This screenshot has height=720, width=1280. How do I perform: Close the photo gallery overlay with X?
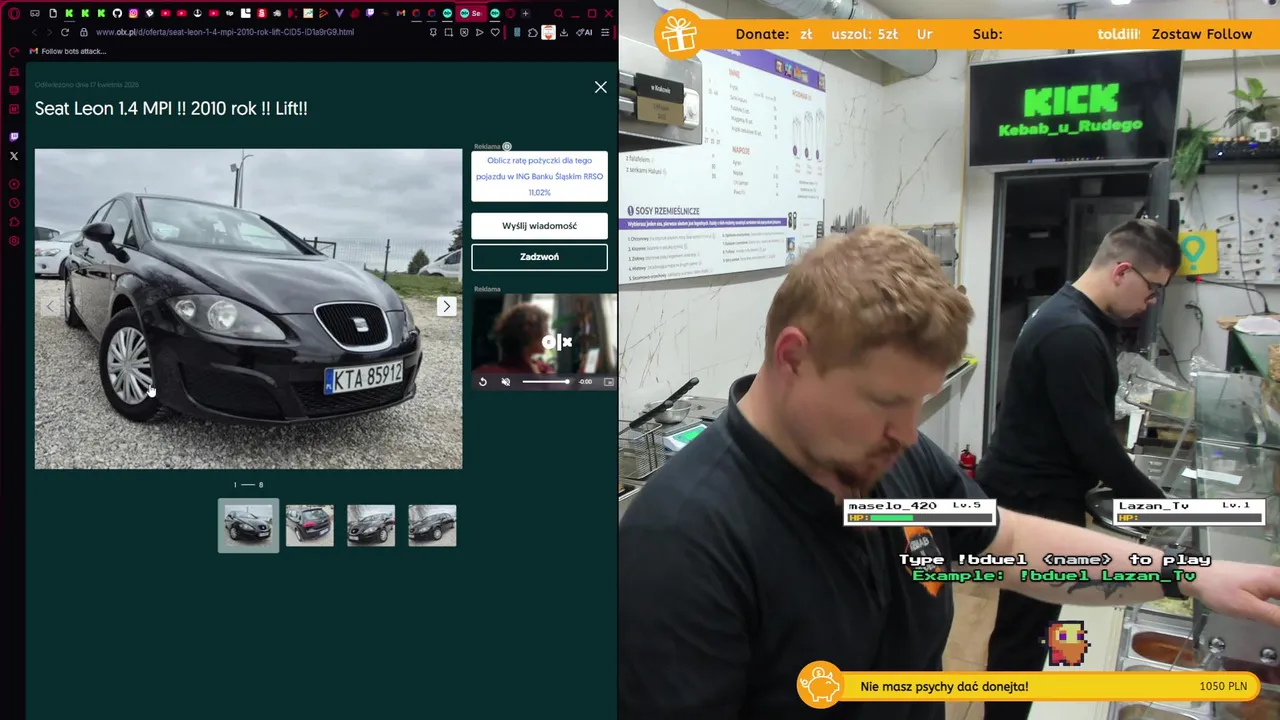click(x=600, y=87)
